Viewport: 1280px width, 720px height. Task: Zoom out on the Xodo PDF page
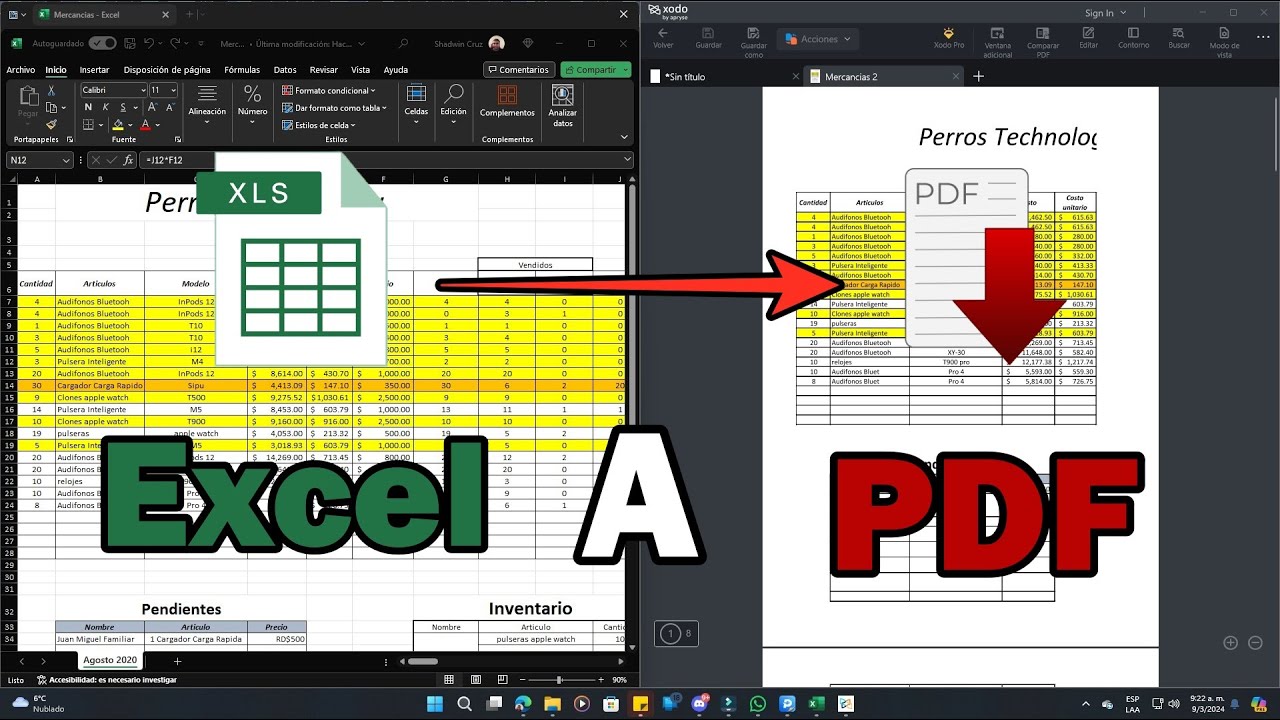point(1255,643)
